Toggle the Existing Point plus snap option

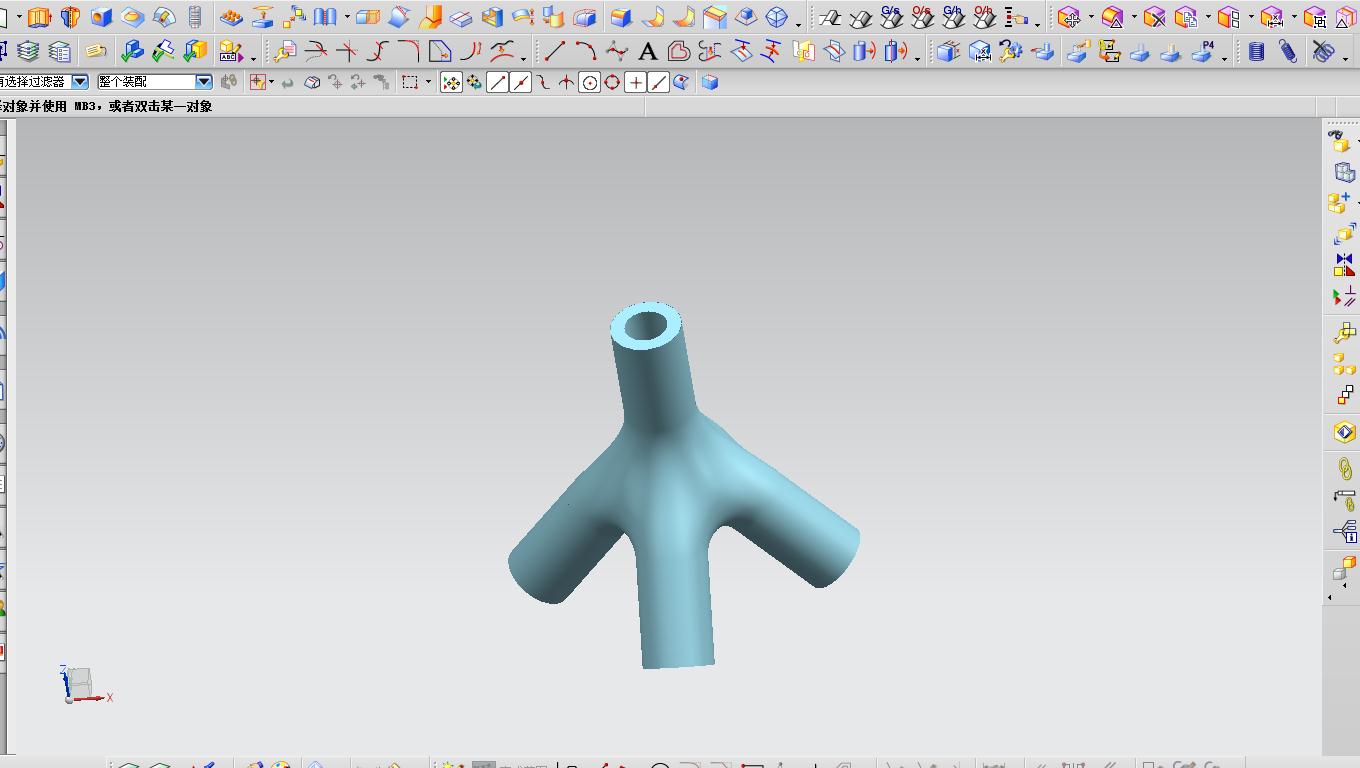(635, 83)
